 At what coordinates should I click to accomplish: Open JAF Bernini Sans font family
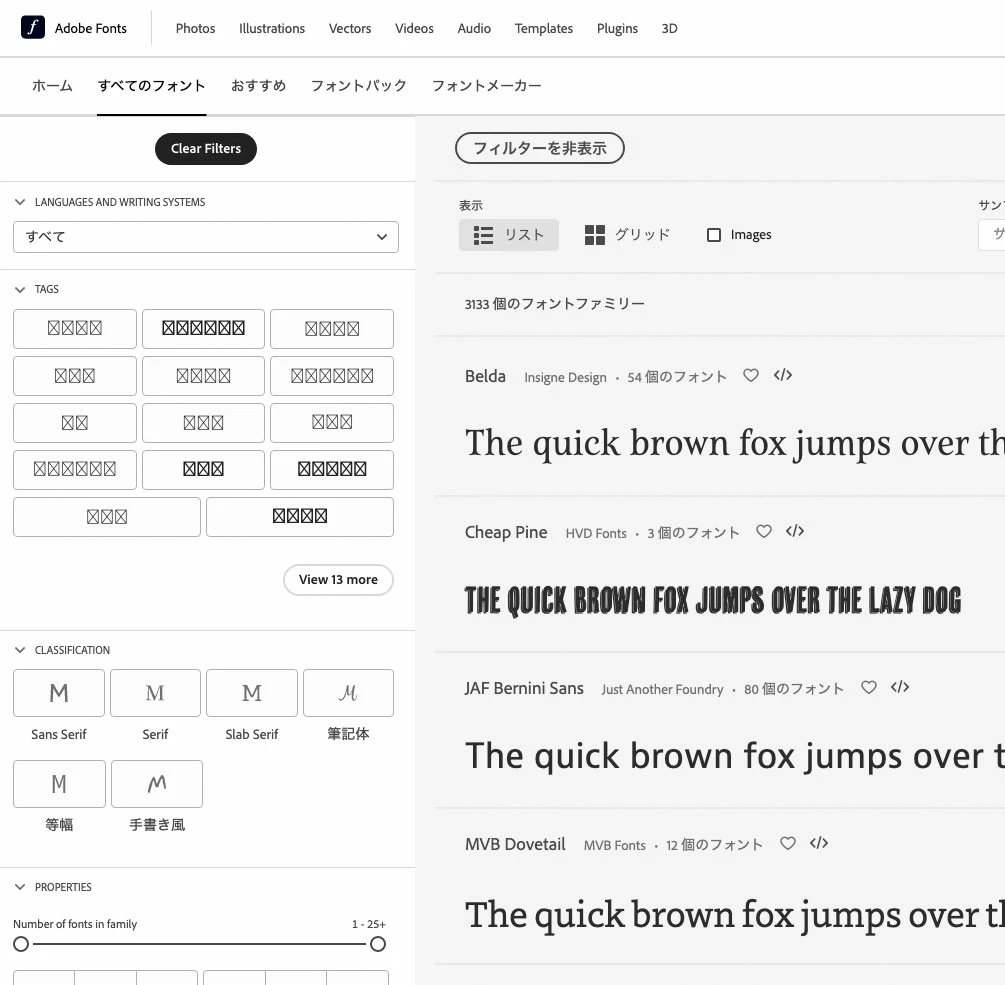click(524, 688)
